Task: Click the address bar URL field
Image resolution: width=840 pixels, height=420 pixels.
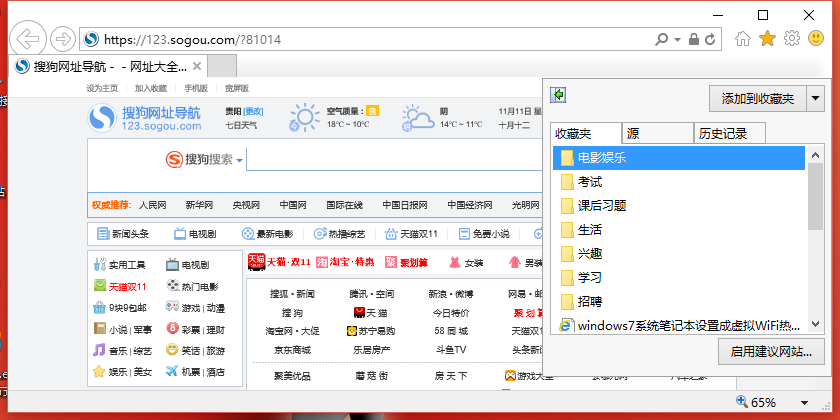Action: (370, 39)
